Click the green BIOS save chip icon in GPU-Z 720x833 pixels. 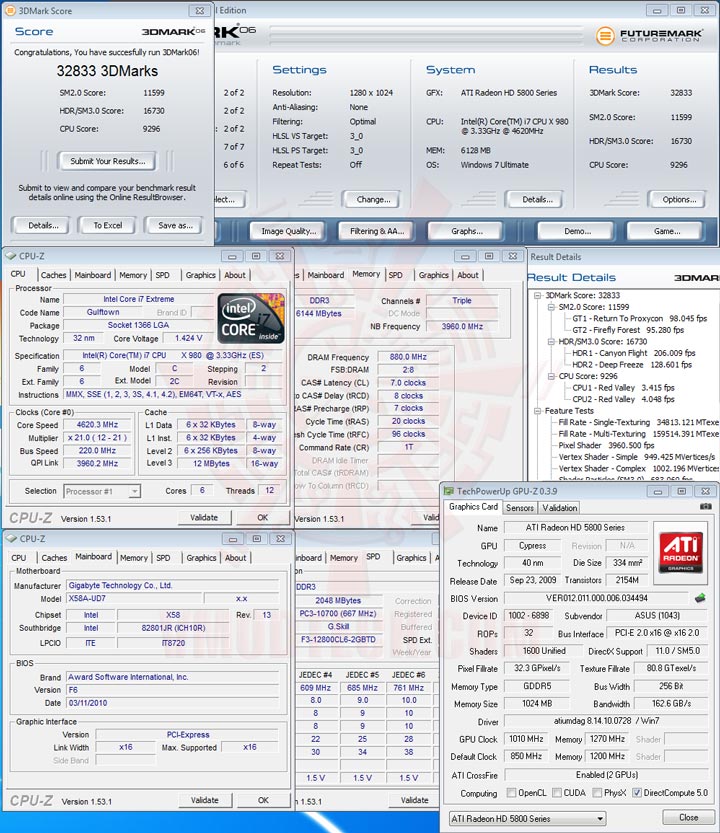point(700,598)
